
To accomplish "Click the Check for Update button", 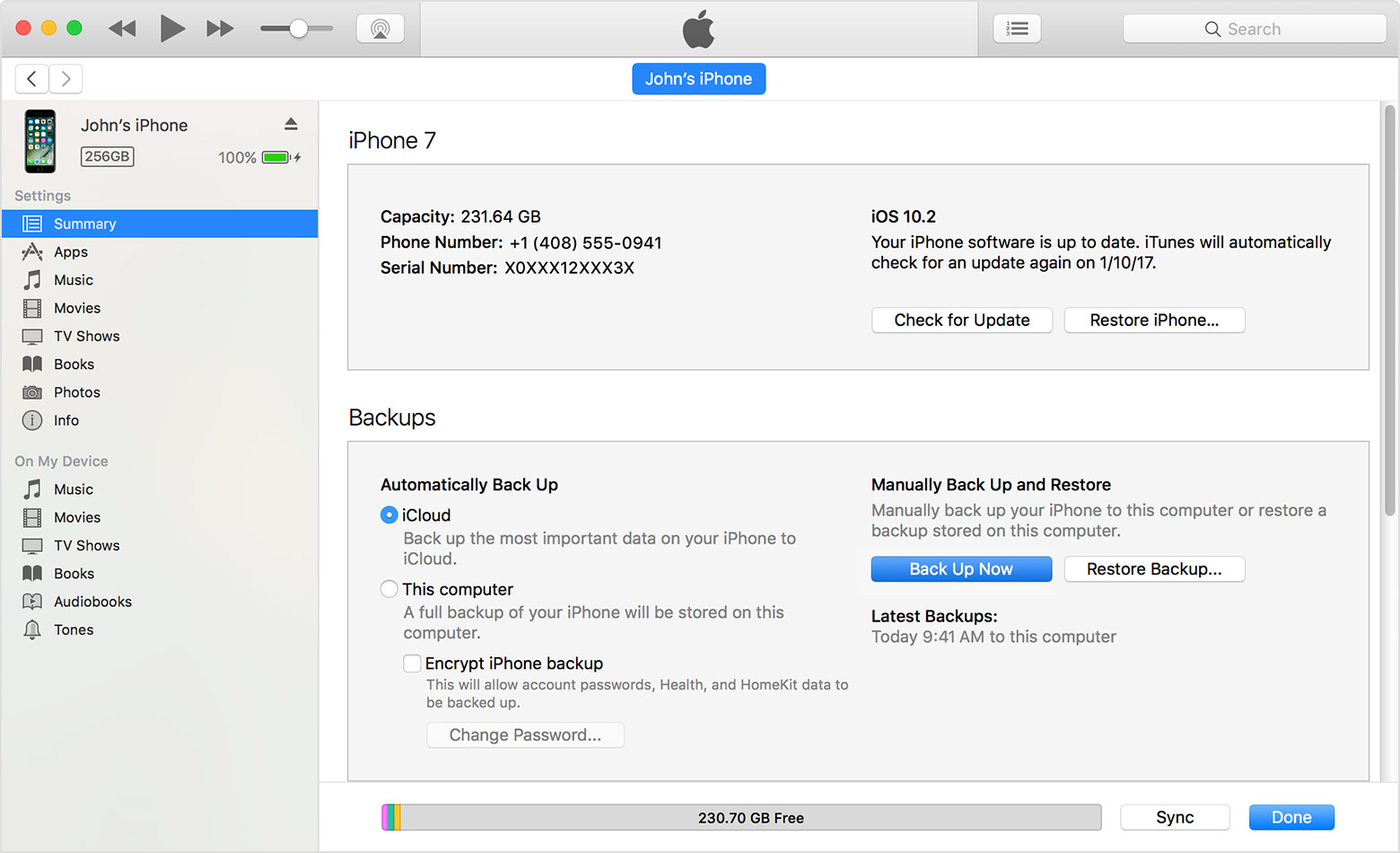I will [961, 321].
